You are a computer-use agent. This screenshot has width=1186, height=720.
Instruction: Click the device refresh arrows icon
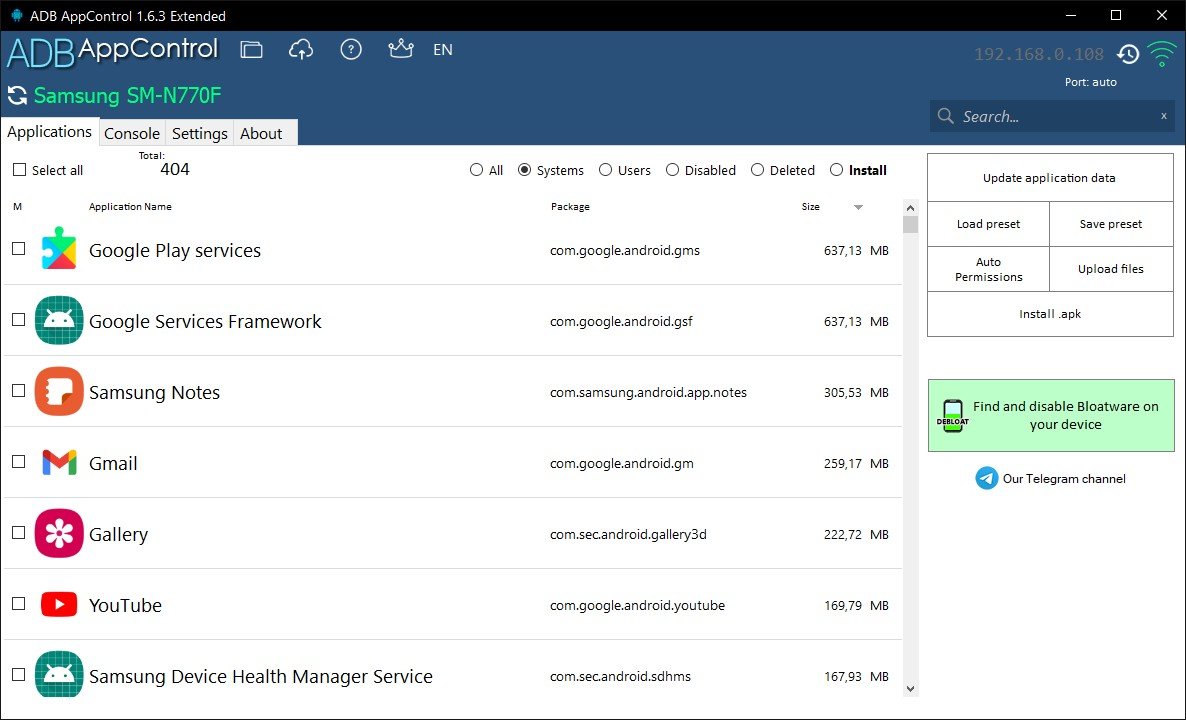click(x=17, y=95)
